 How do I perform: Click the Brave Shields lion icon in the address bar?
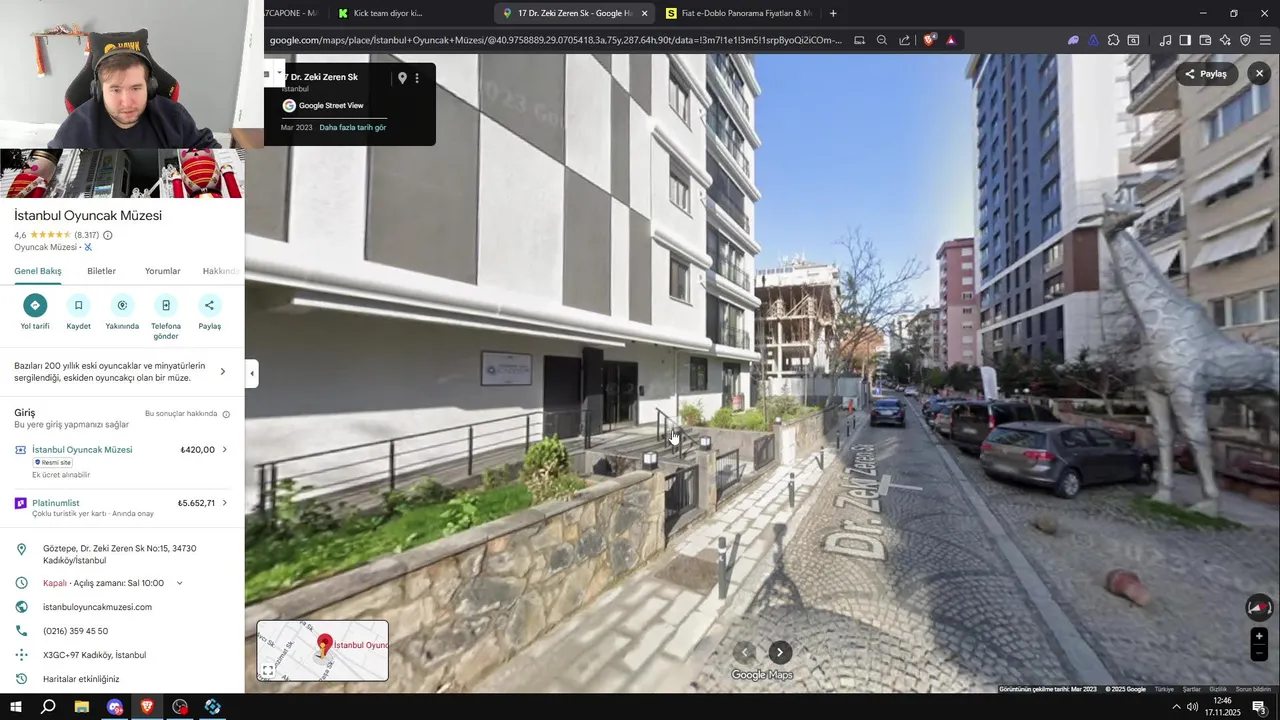(929, 40)
